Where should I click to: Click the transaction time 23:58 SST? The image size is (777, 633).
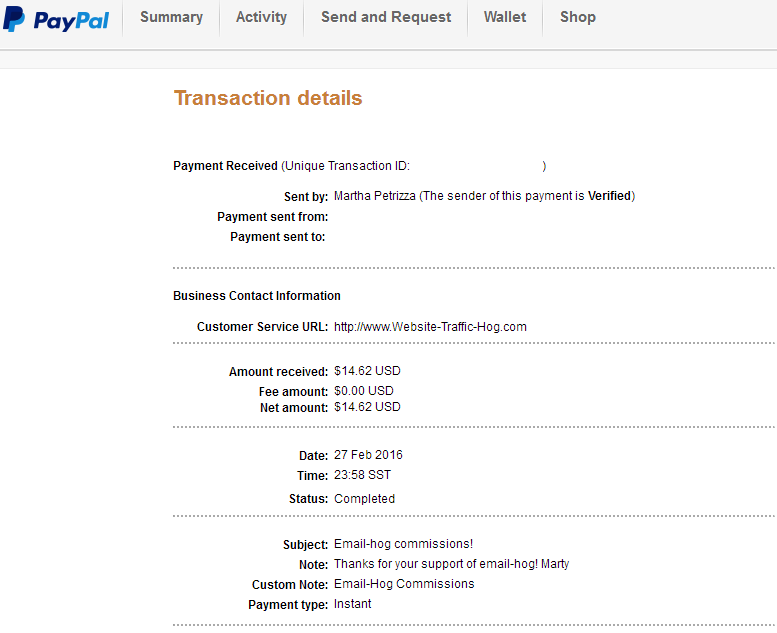pyautogui.click(x=362, y=475)
